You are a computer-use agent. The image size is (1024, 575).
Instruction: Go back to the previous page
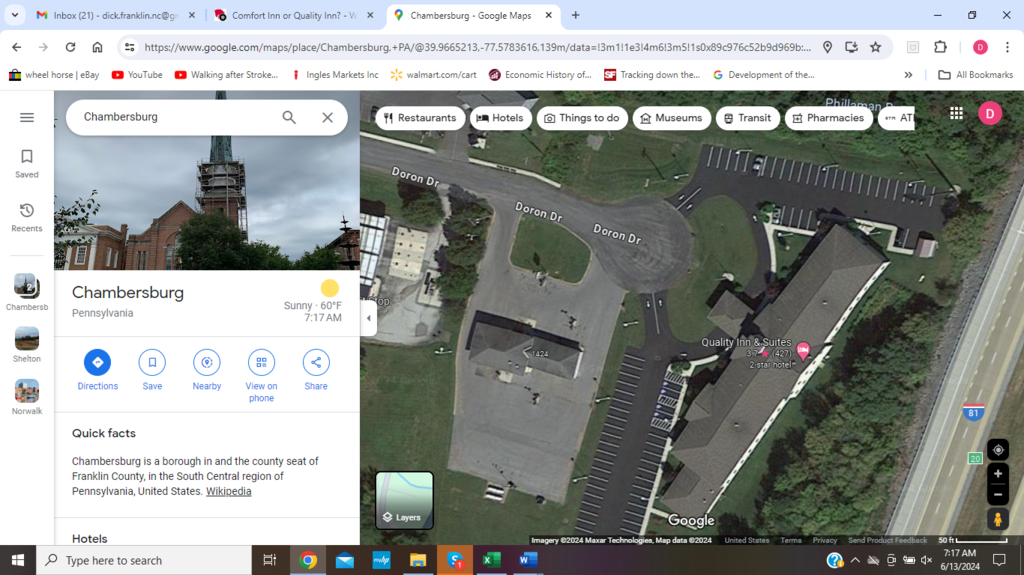point(16,47)
